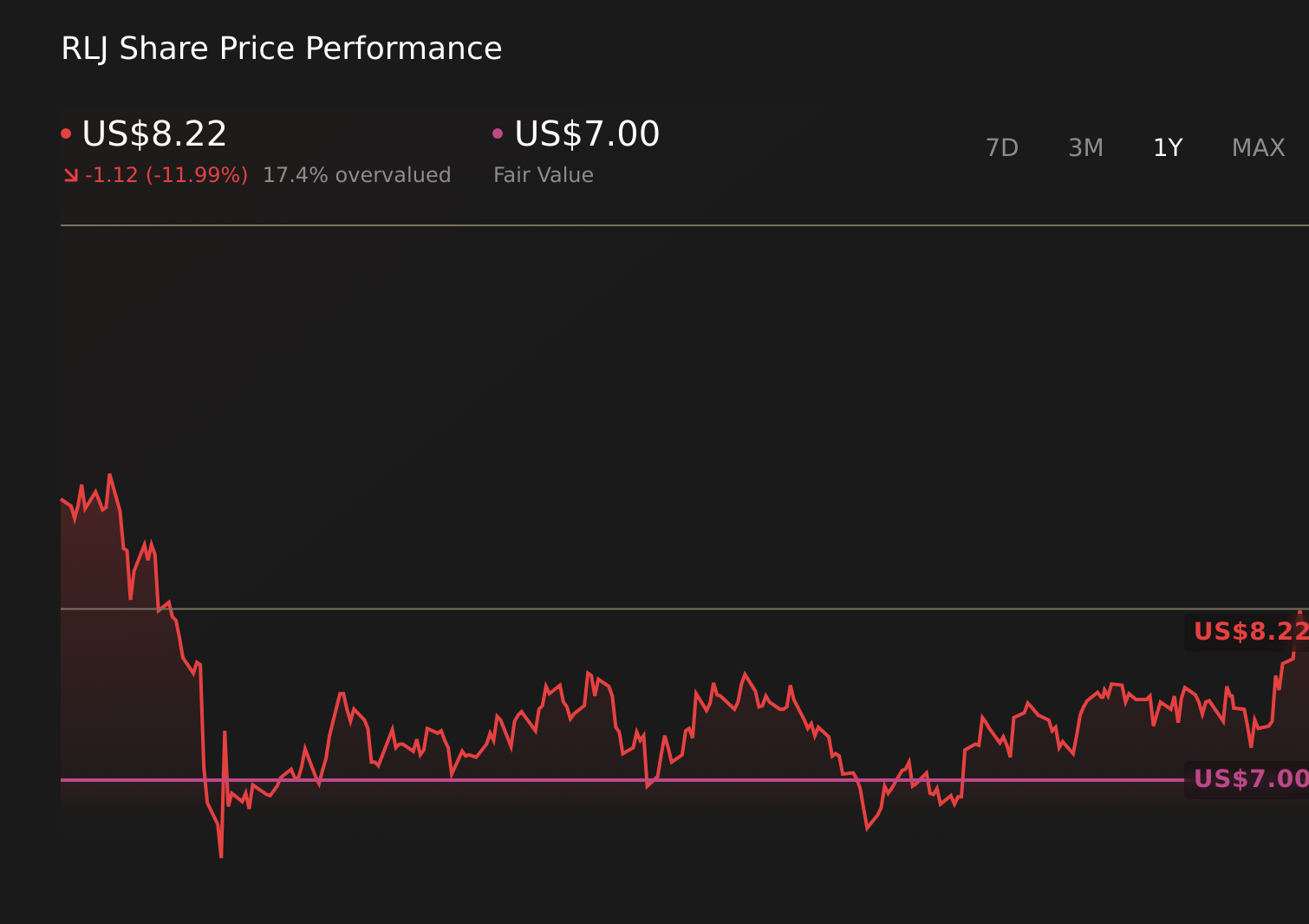
Task: Click the -1.12 (-11.99%) change value
Action: (x=165, y=174)
